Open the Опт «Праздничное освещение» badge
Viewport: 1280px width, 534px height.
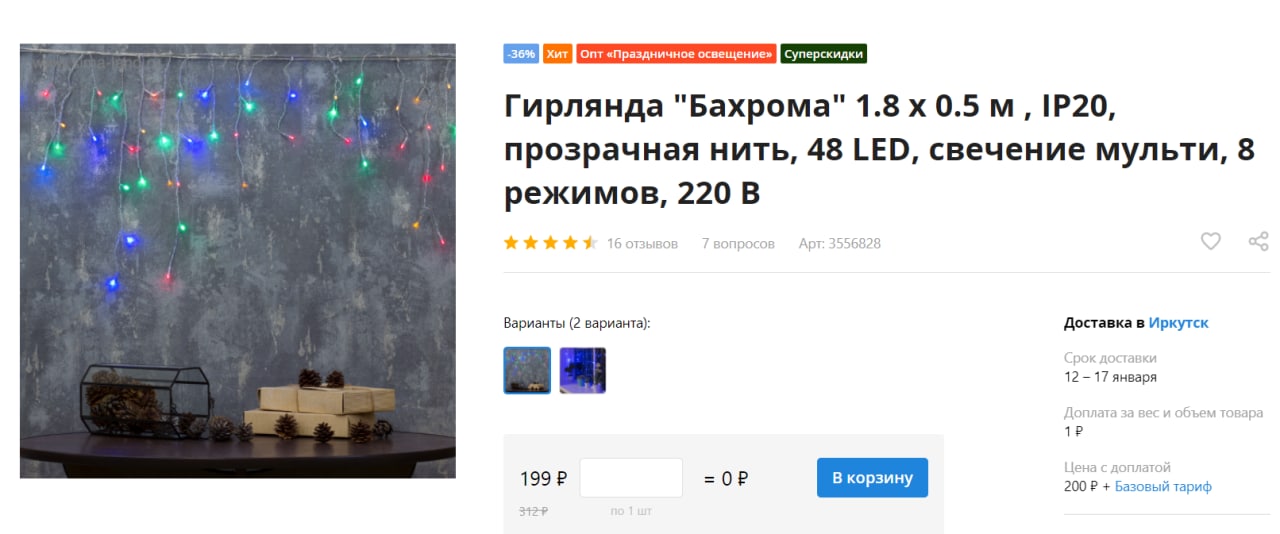[x=676, y=54]
